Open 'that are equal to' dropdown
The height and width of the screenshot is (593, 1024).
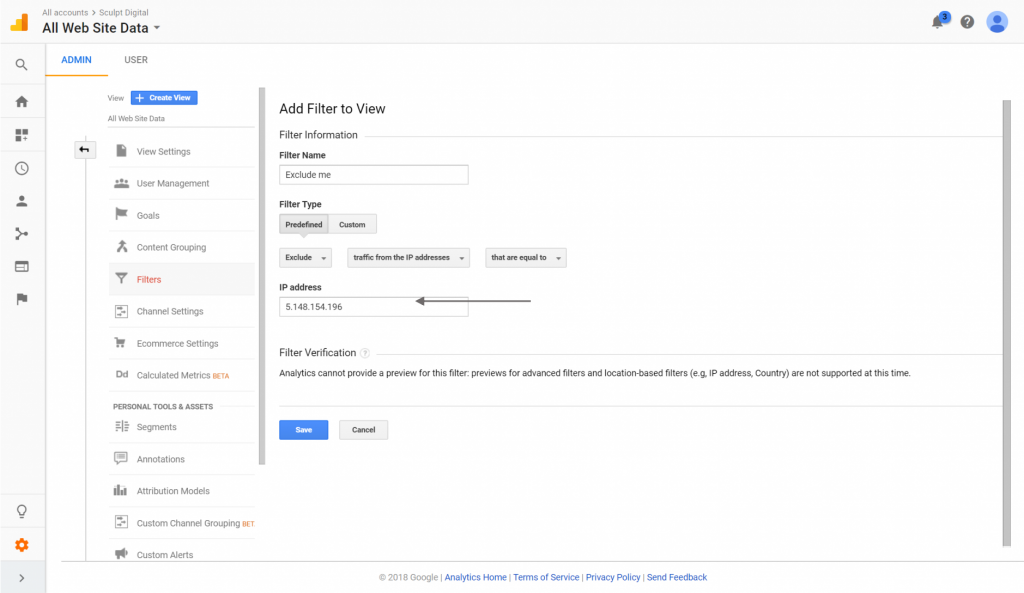pos(525,258)
